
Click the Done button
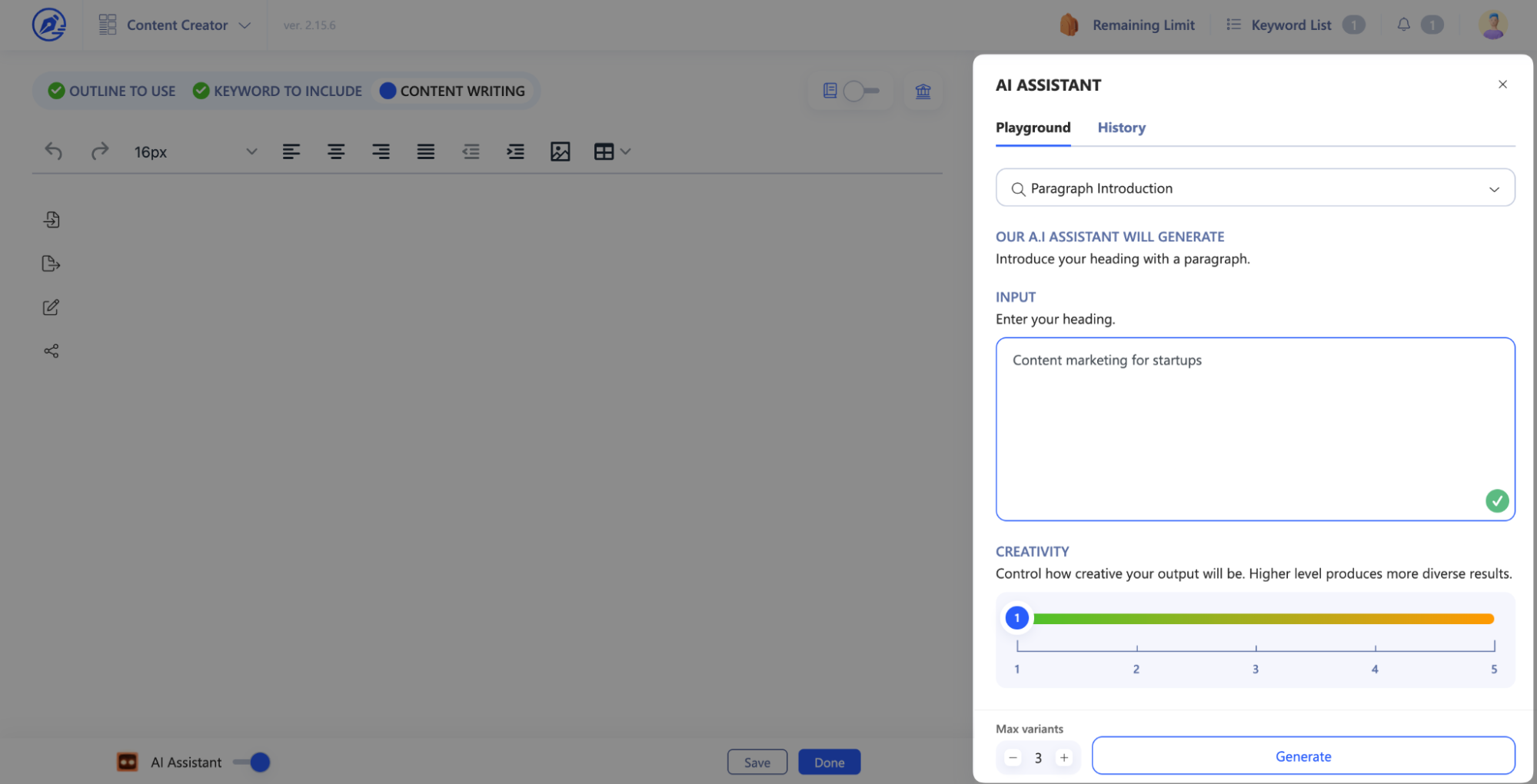click(829, 762)
